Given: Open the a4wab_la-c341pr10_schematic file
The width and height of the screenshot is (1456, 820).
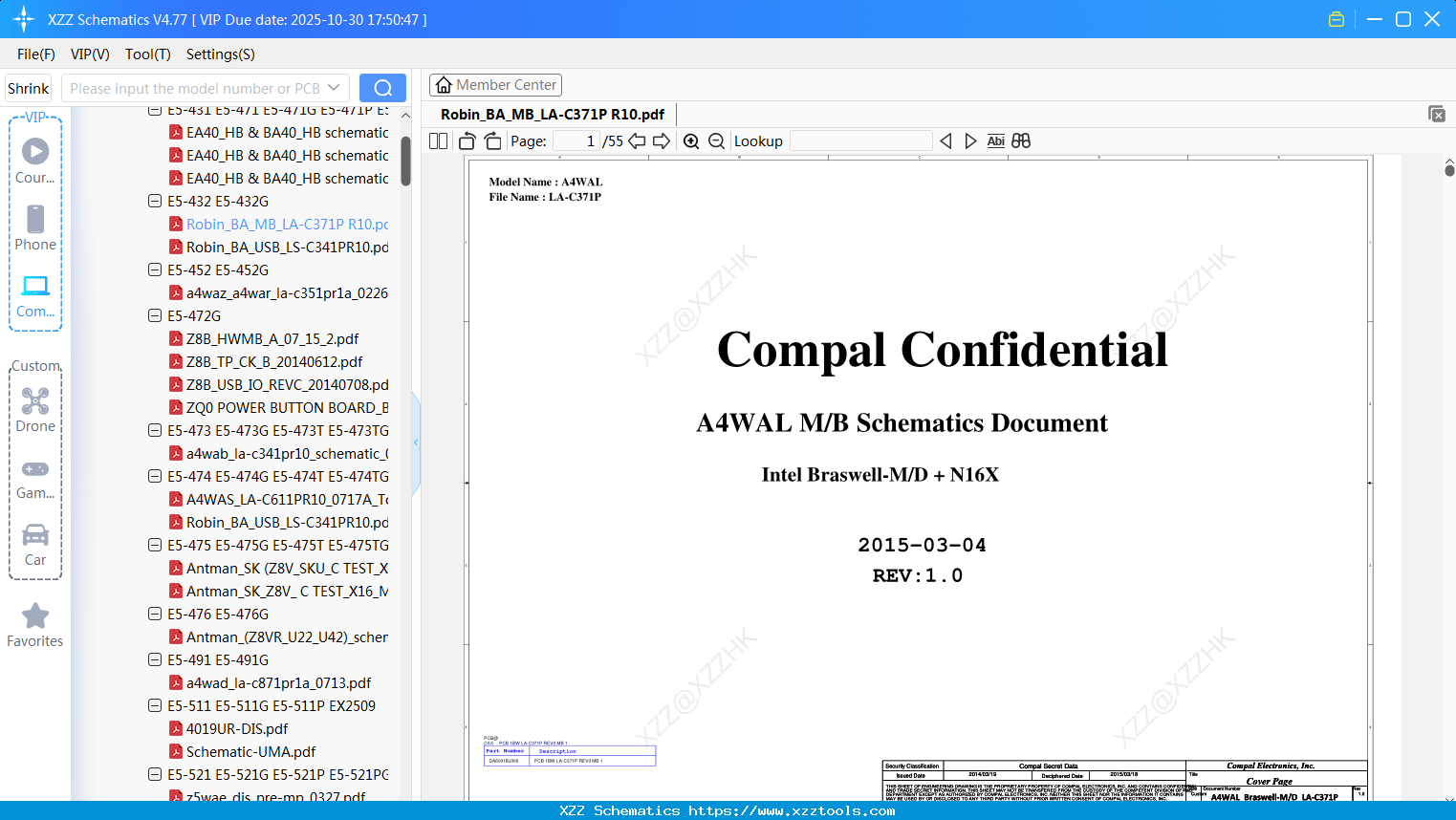Looking at the screenshot, I should coord(279,453).
